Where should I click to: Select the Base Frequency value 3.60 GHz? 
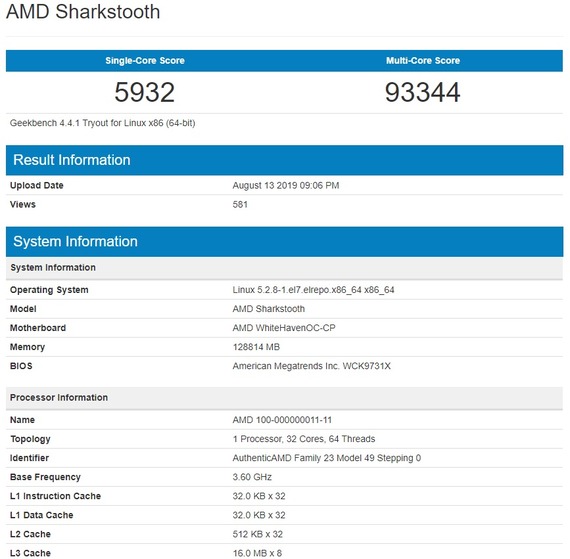[252, 477]
